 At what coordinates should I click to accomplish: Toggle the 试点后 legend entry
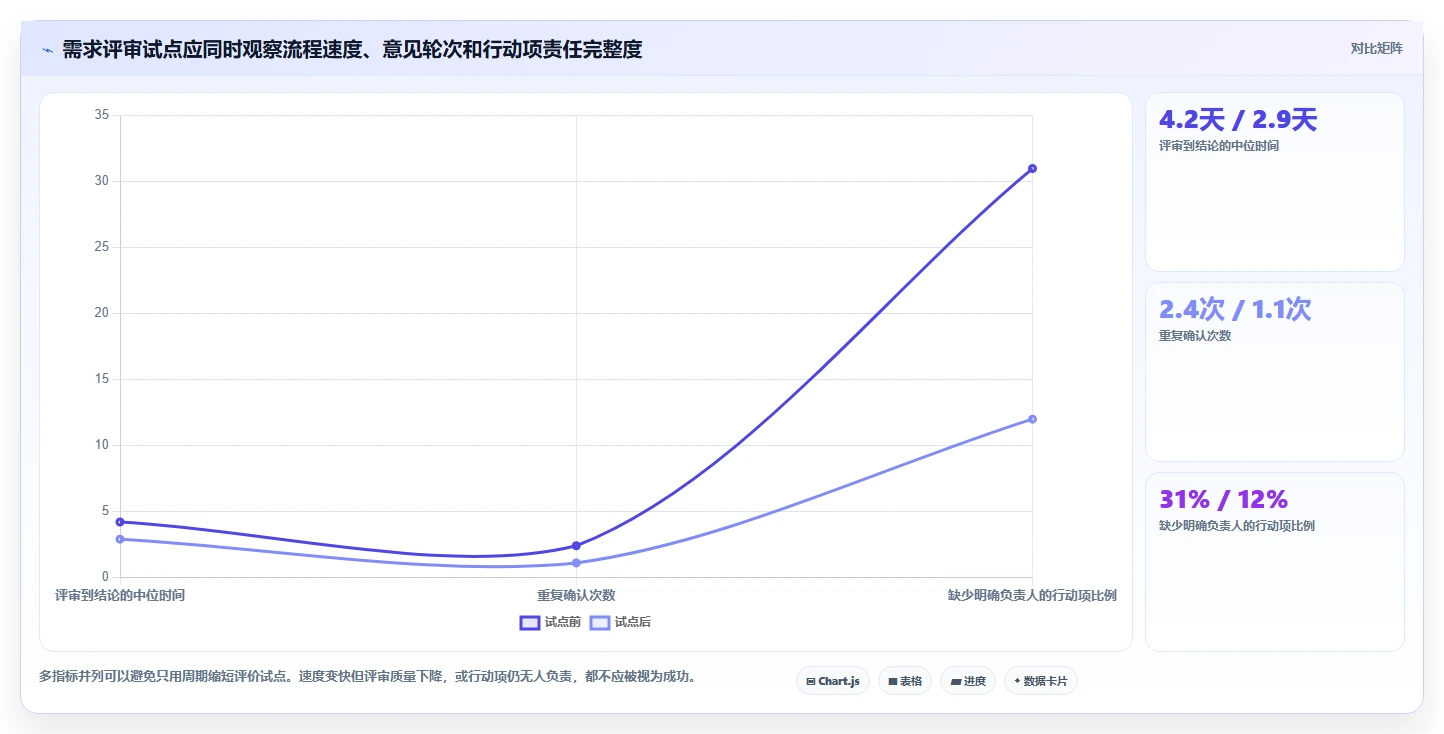(x=620, y=622)
